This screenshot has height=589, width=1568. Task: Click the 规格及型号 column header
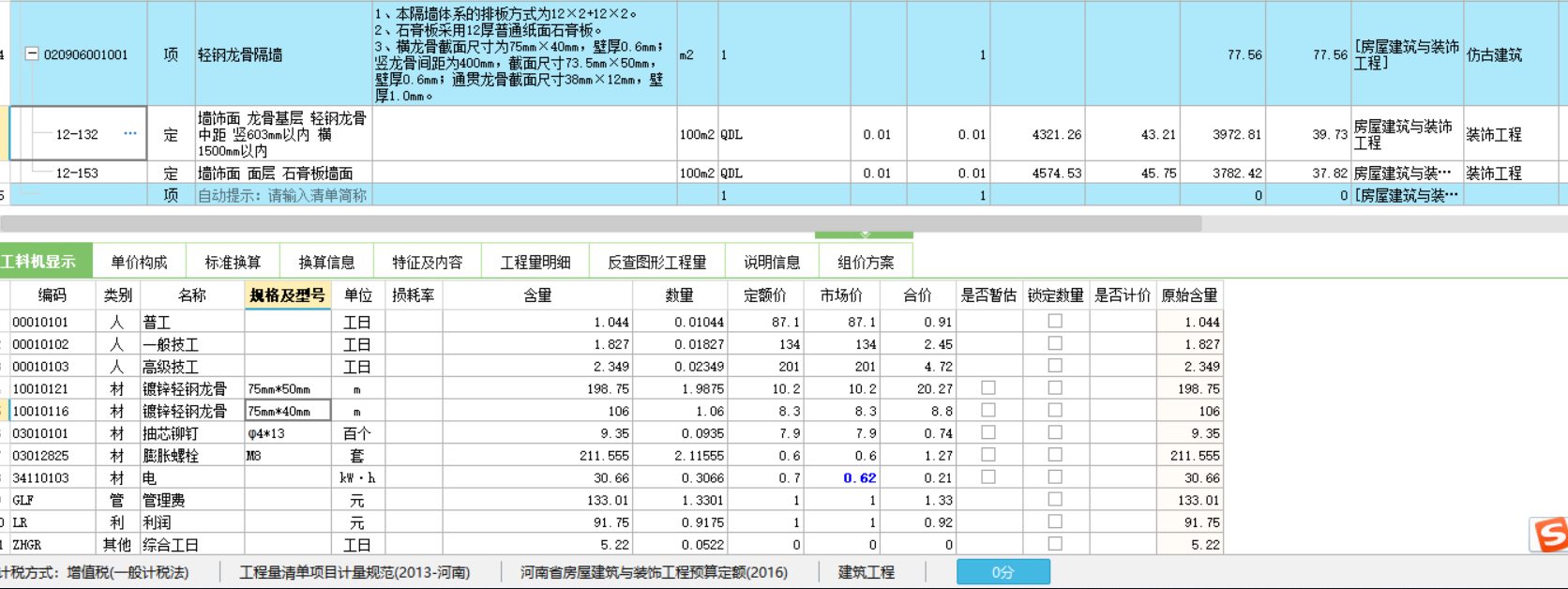[x=287, y=295]
